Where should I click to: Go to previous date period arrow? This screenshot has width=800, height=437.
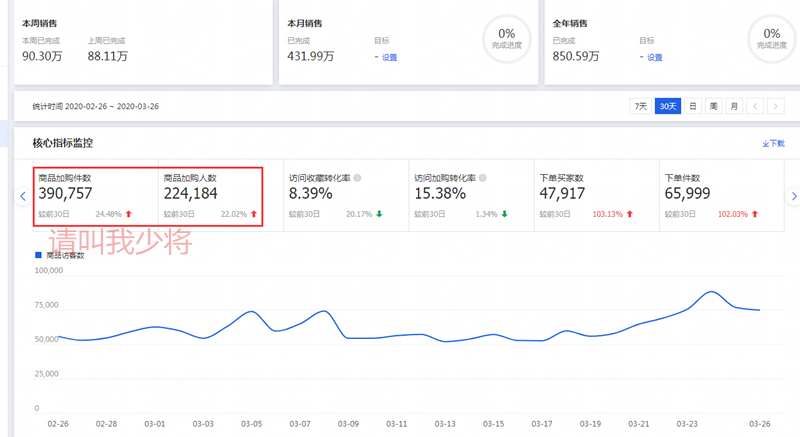756,106
